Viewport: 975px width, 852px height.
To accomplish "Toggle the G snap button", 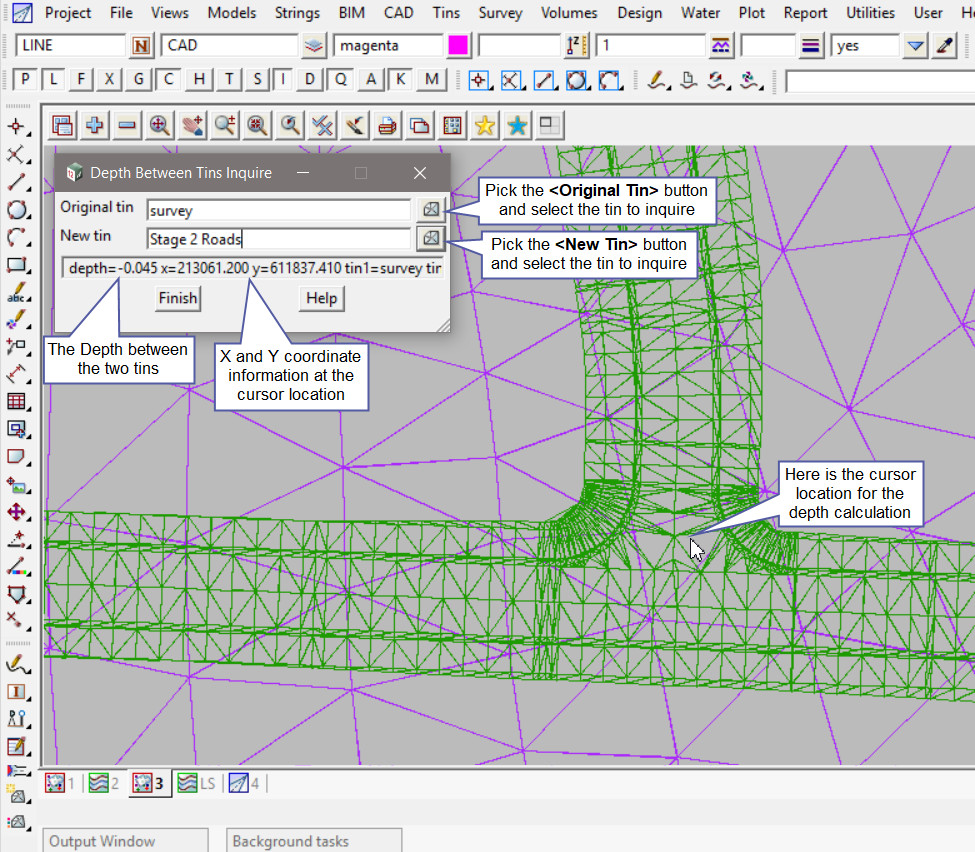I will click(x=139, y=80).
